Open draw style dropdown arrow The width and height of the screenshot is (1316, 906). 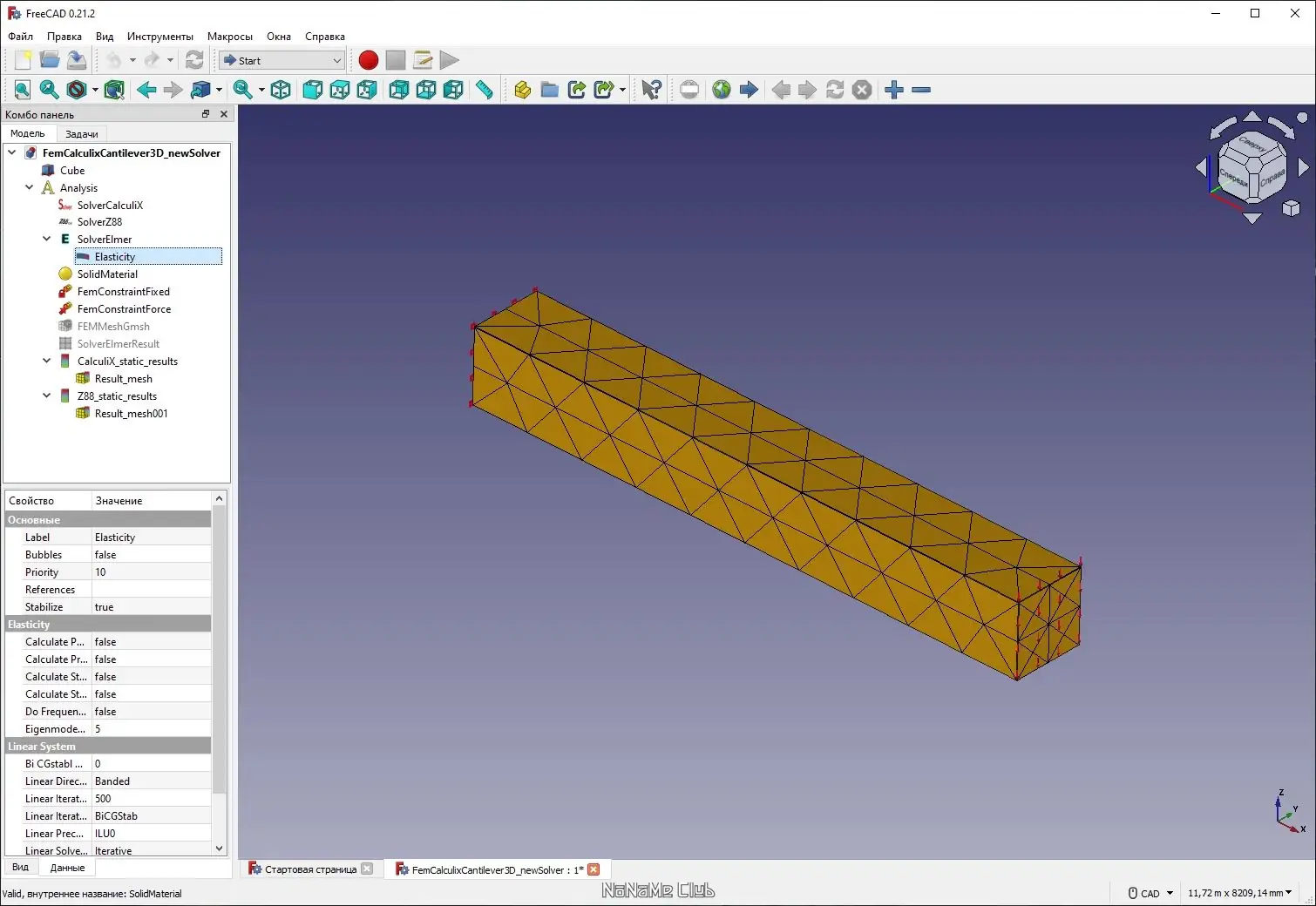[95, 90]
